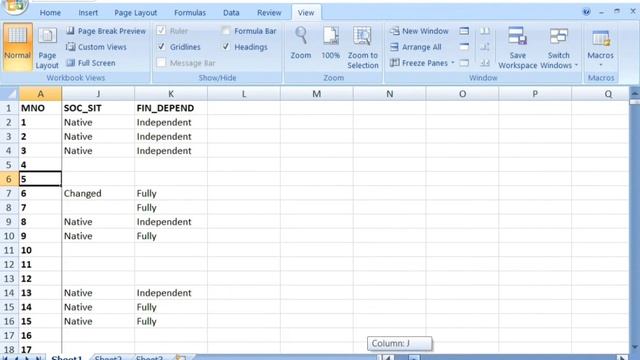Select Native cell in row 16
This screenshot has height=360, width=640.
coord(98,321)
